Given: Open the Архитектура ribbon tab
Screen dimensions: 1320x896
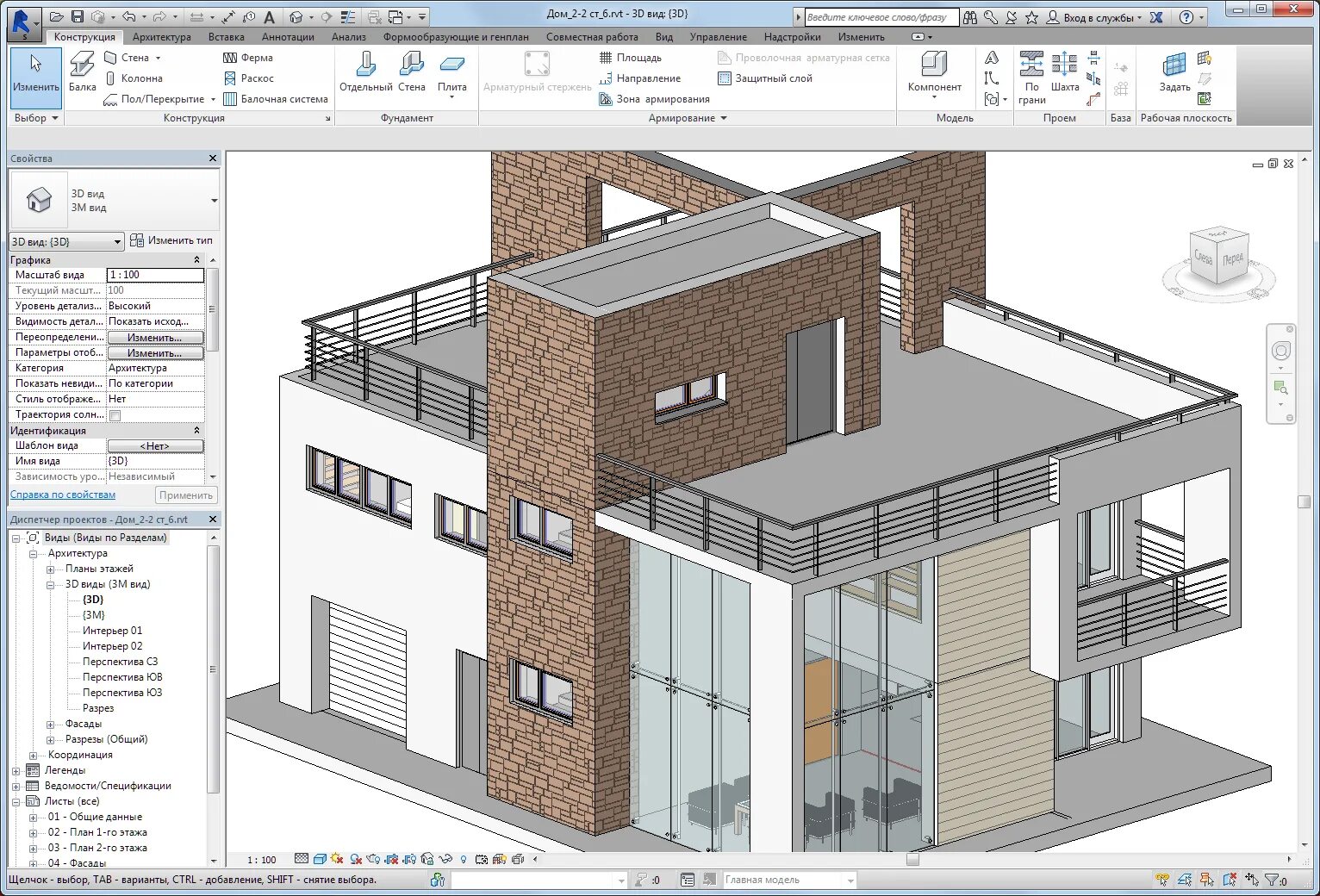Looking at the screenshot, I should pos(162,37).
